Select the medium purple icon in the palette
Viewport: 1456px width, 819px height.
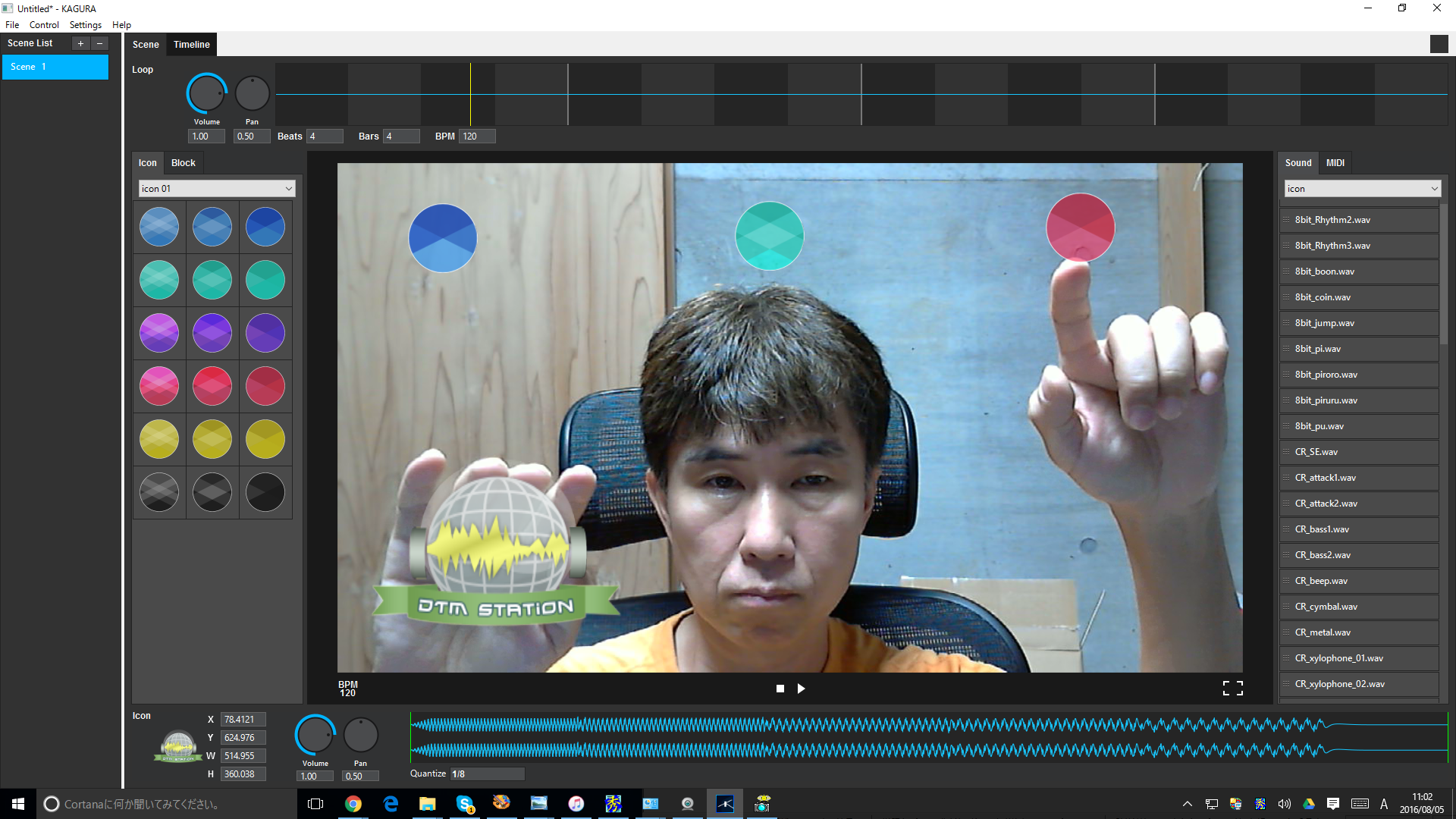click(x=212, y=333)
